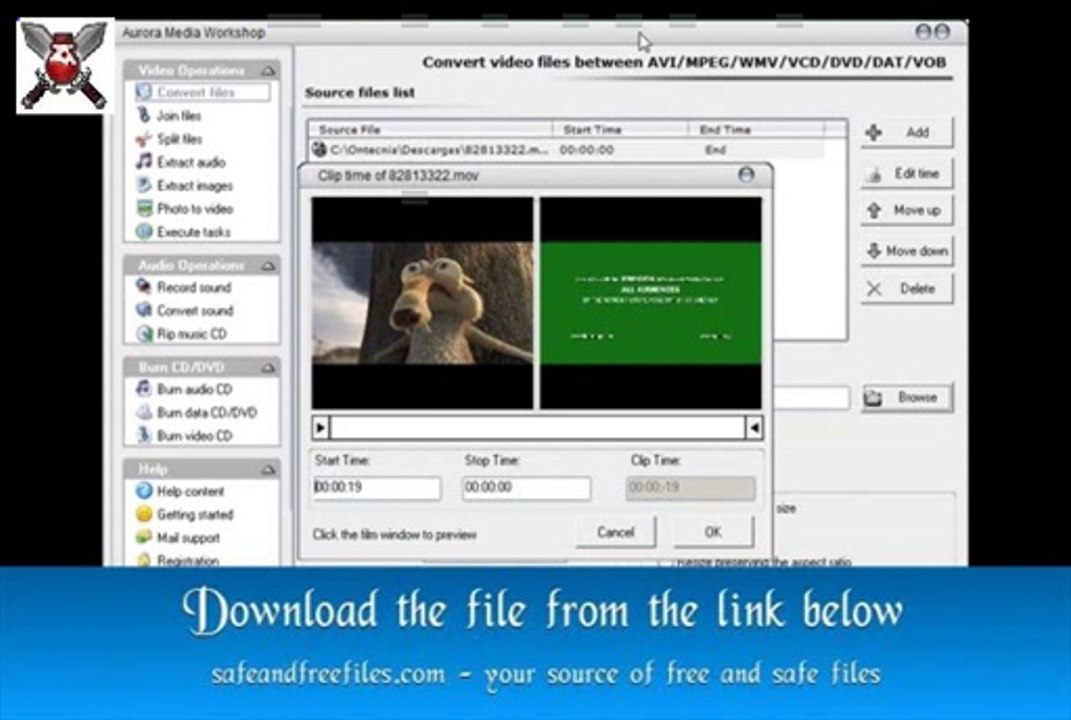Open Photo to video in the sidebar
1071x720 pixels.
point(195,208)
